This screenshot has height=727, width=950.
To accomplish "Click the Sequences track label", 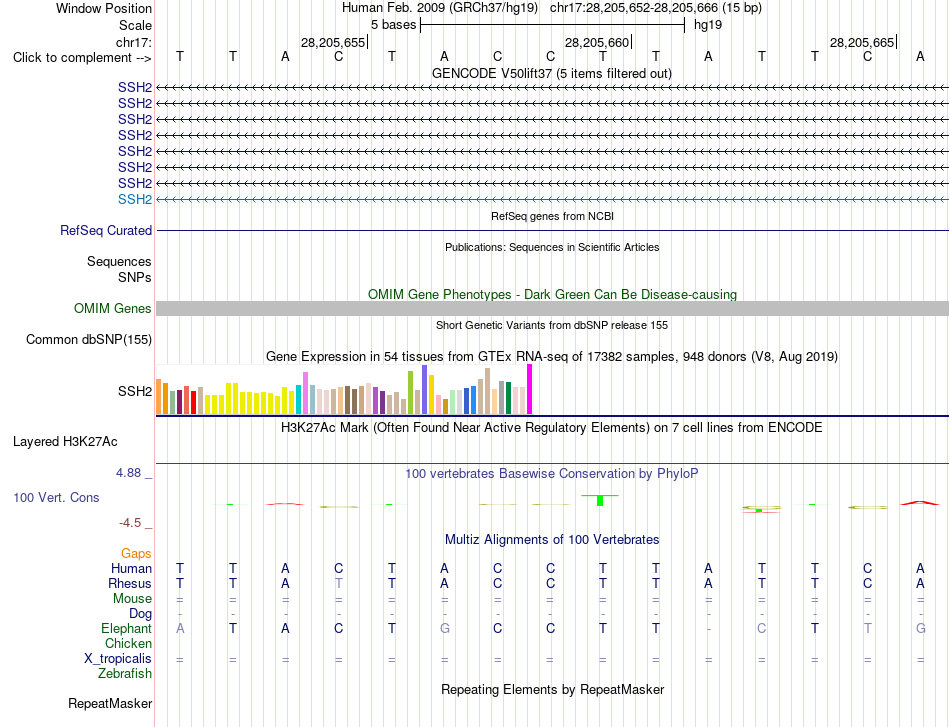I will point(119,262).
